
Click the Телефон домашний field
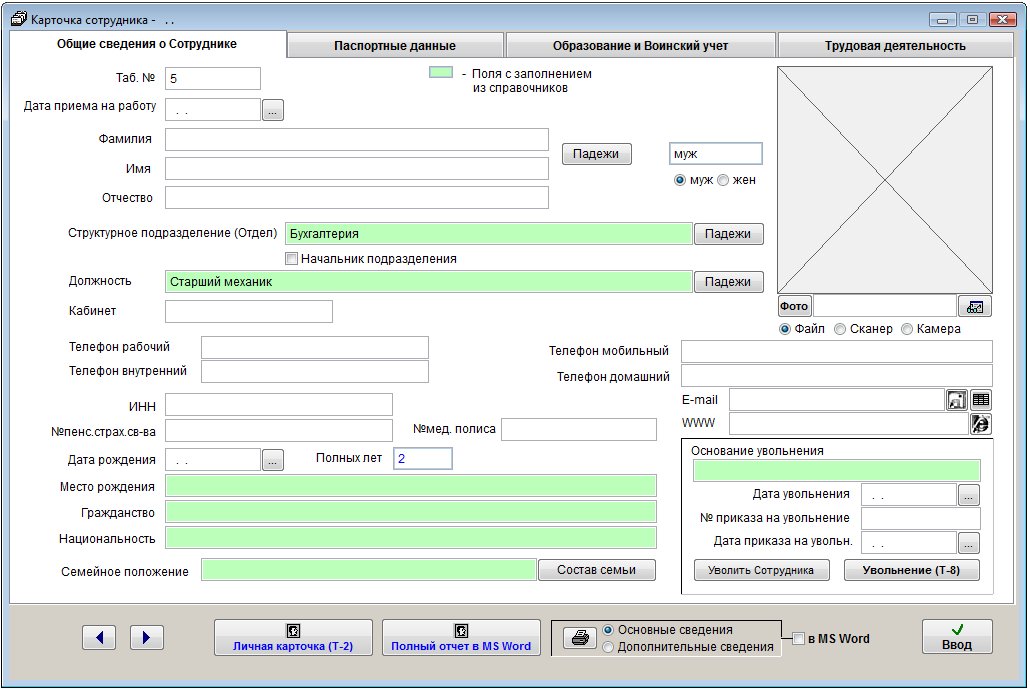[837, 377]
